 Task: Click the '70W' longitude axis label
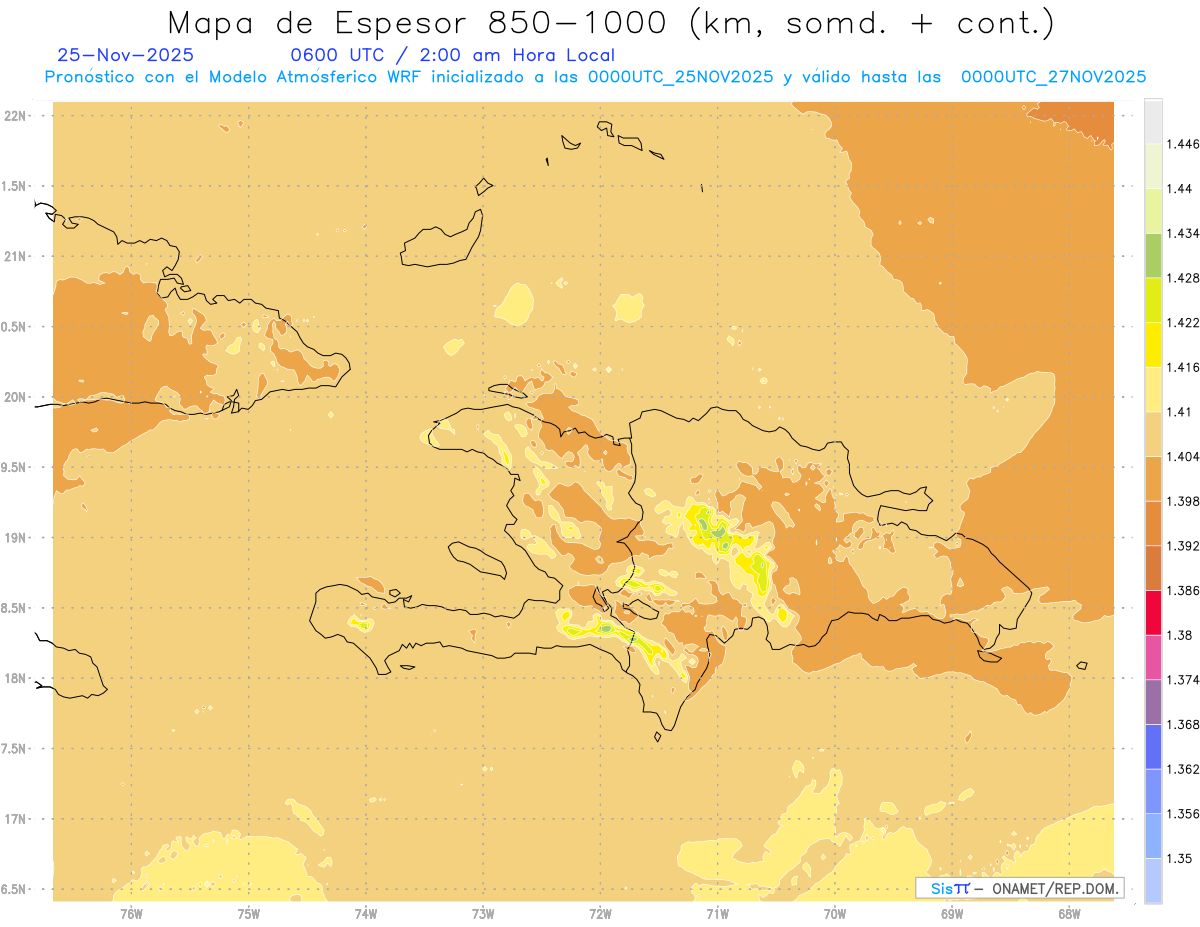835,914
